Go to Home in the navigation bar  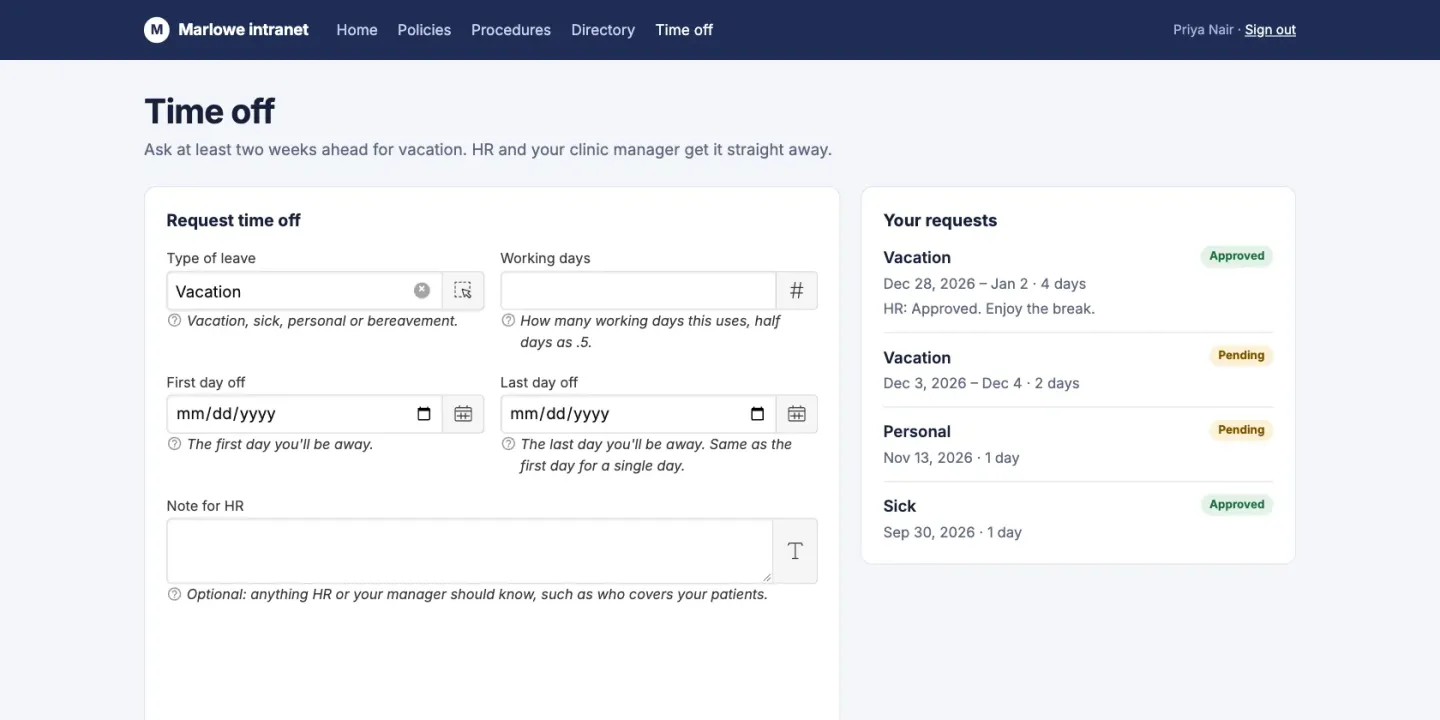tap(357, 30)
